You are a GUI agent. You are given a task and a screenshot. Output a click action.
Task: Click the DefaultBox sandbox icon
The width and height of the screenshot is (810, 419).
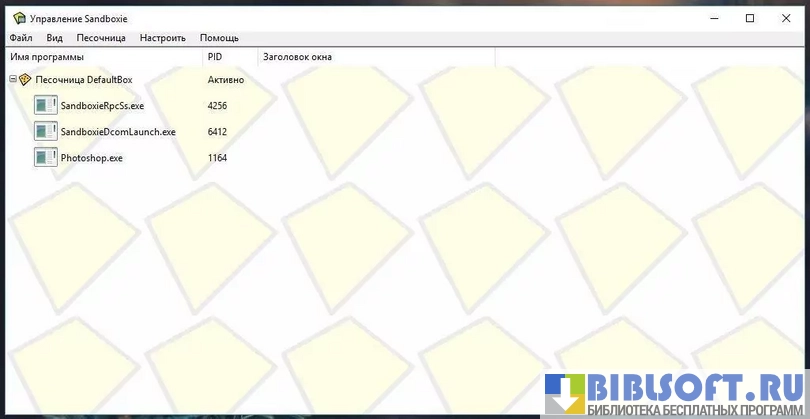pos(25,80)
